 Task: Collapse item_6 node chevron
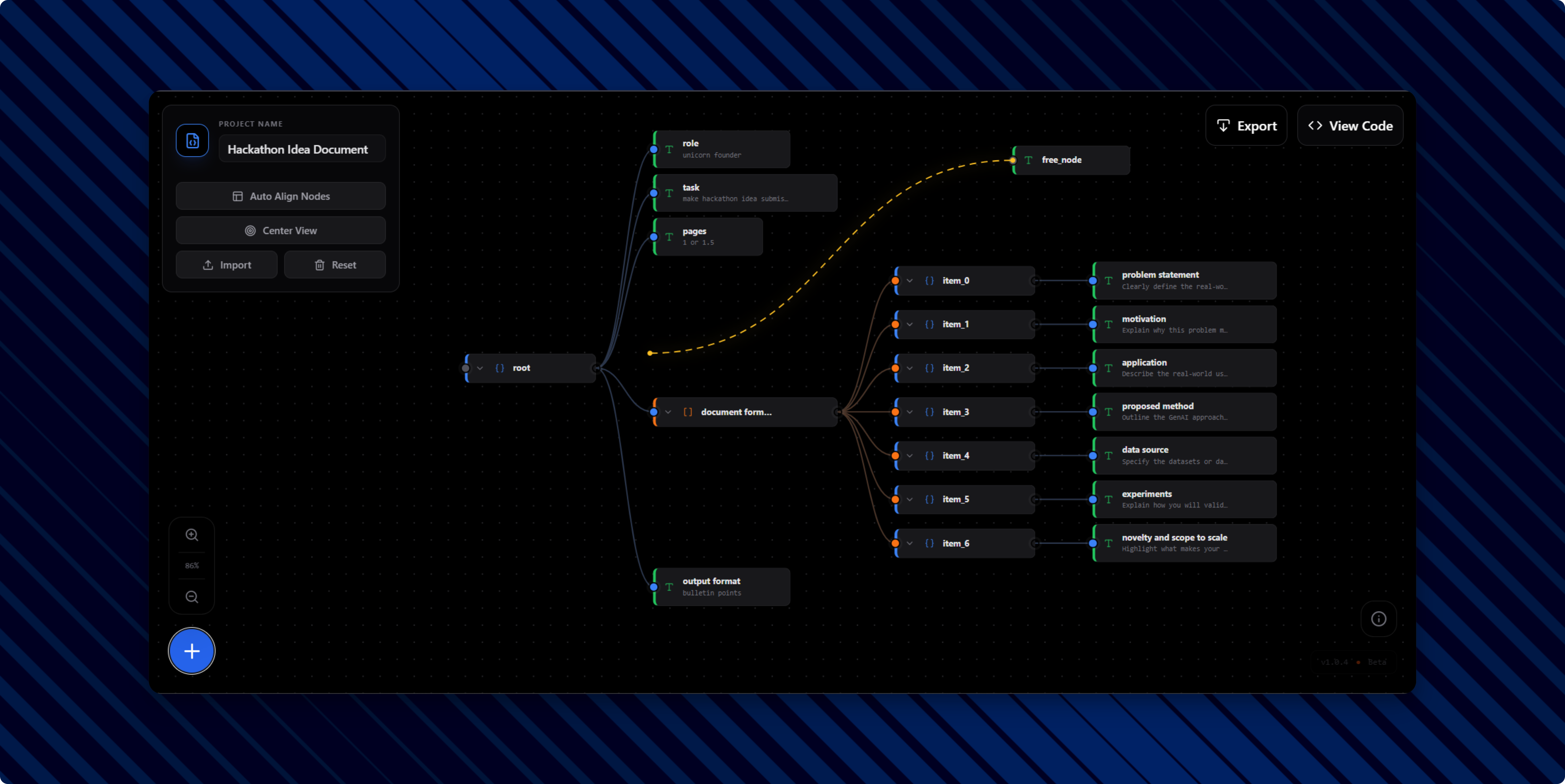click(x=910, y=543)
